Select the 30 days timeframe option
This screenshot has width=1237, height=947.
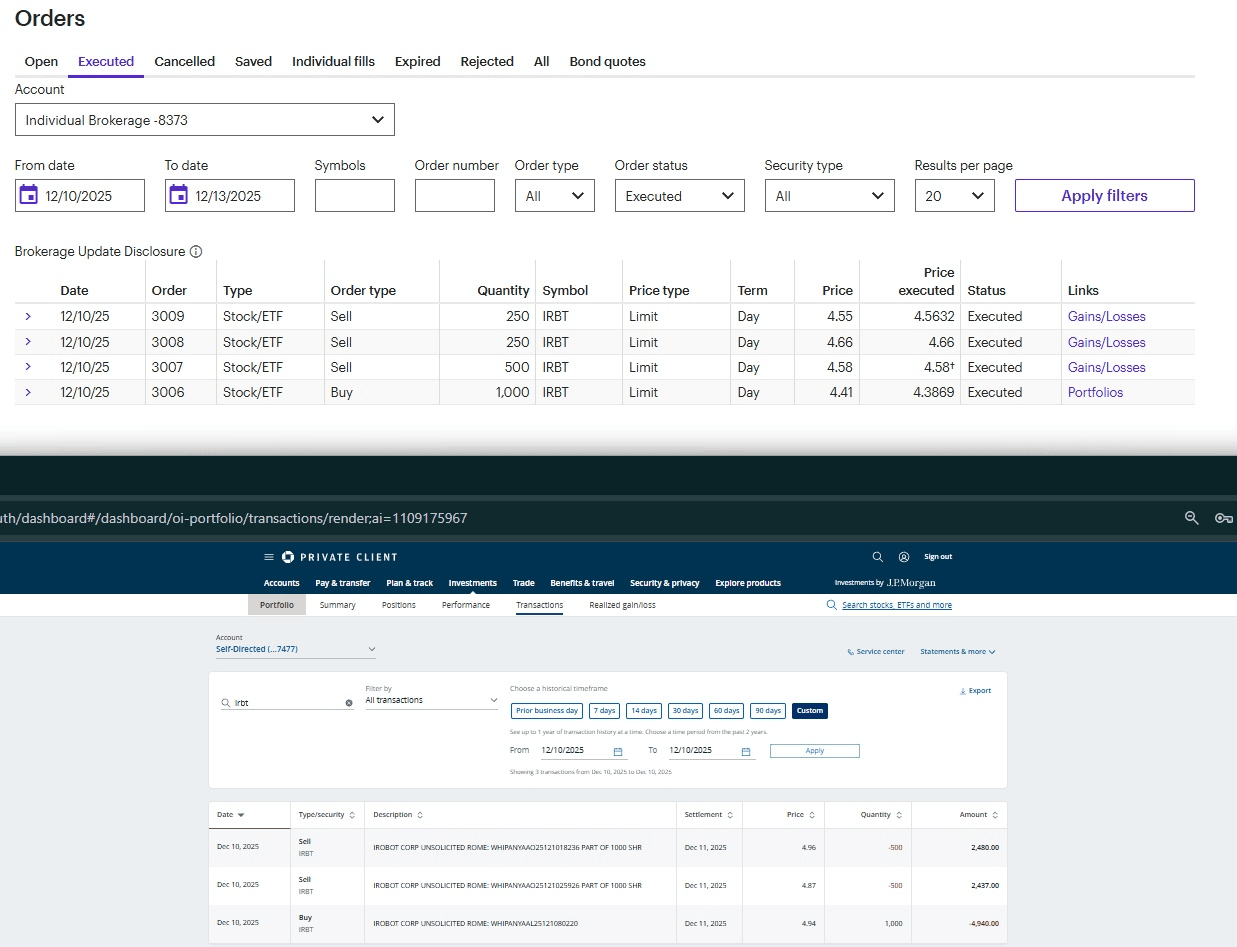[685, 711]
